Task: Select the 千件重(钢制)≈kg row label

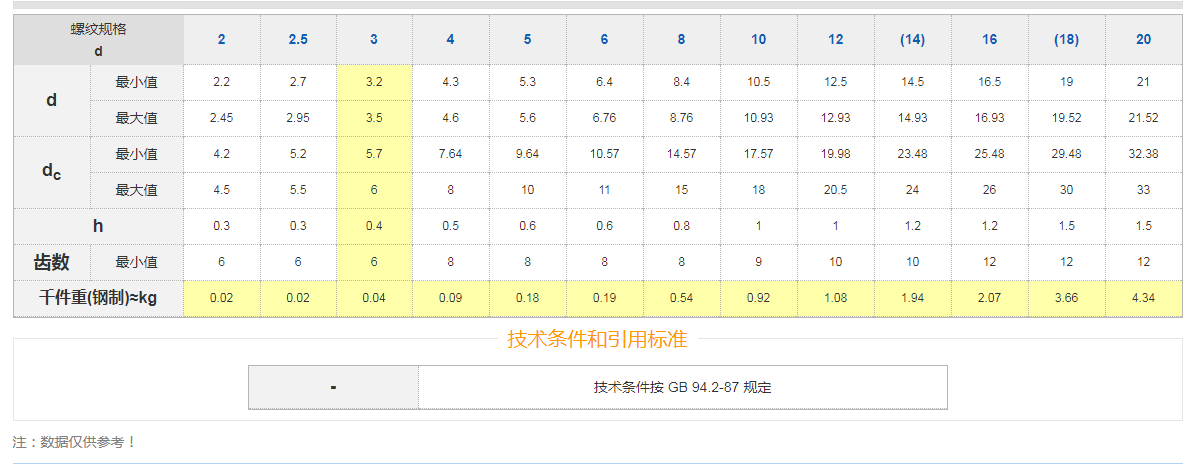Action: 98,298
